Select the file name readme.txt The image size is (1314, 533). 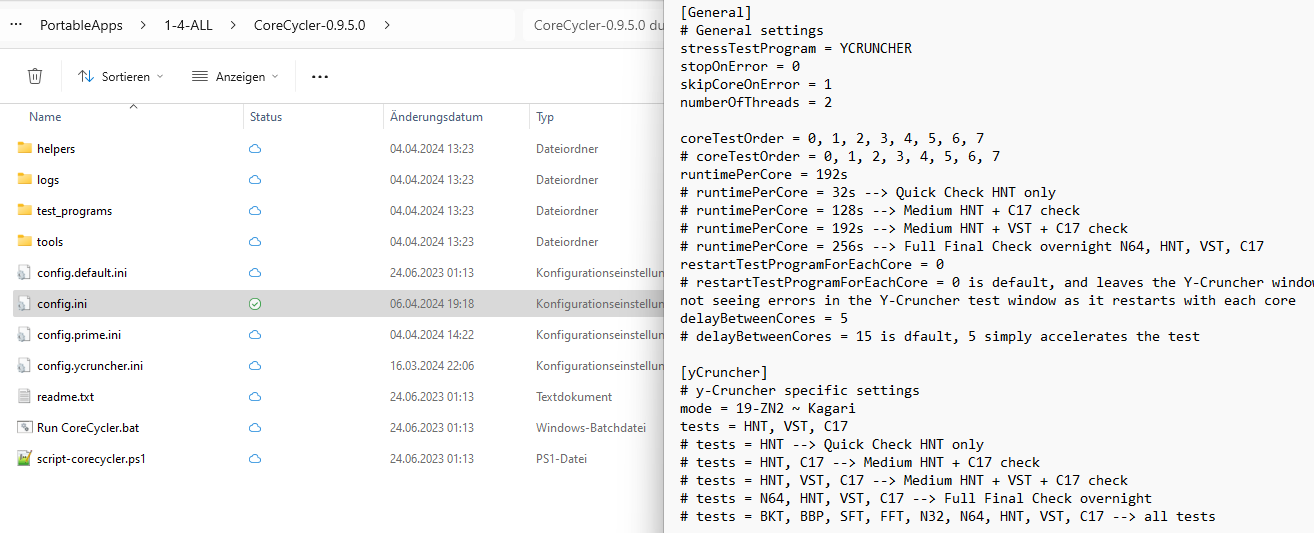click(x=66, y=397)
